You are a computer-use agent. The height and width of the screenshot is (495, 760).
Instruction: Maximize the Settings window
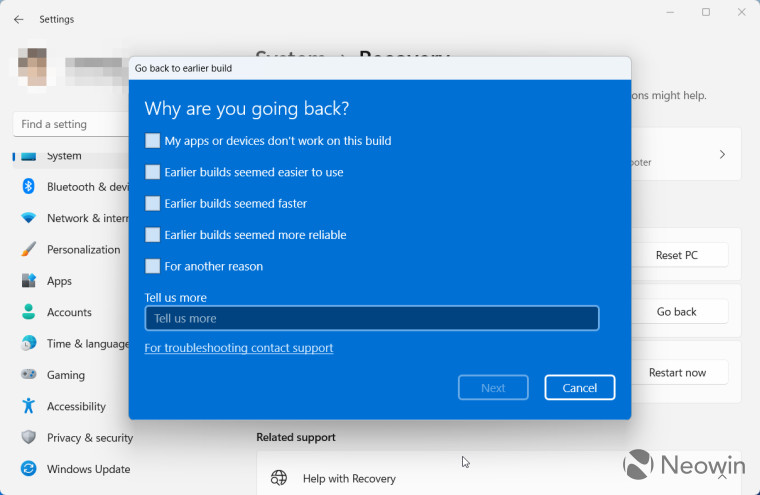tap(706, 12)
